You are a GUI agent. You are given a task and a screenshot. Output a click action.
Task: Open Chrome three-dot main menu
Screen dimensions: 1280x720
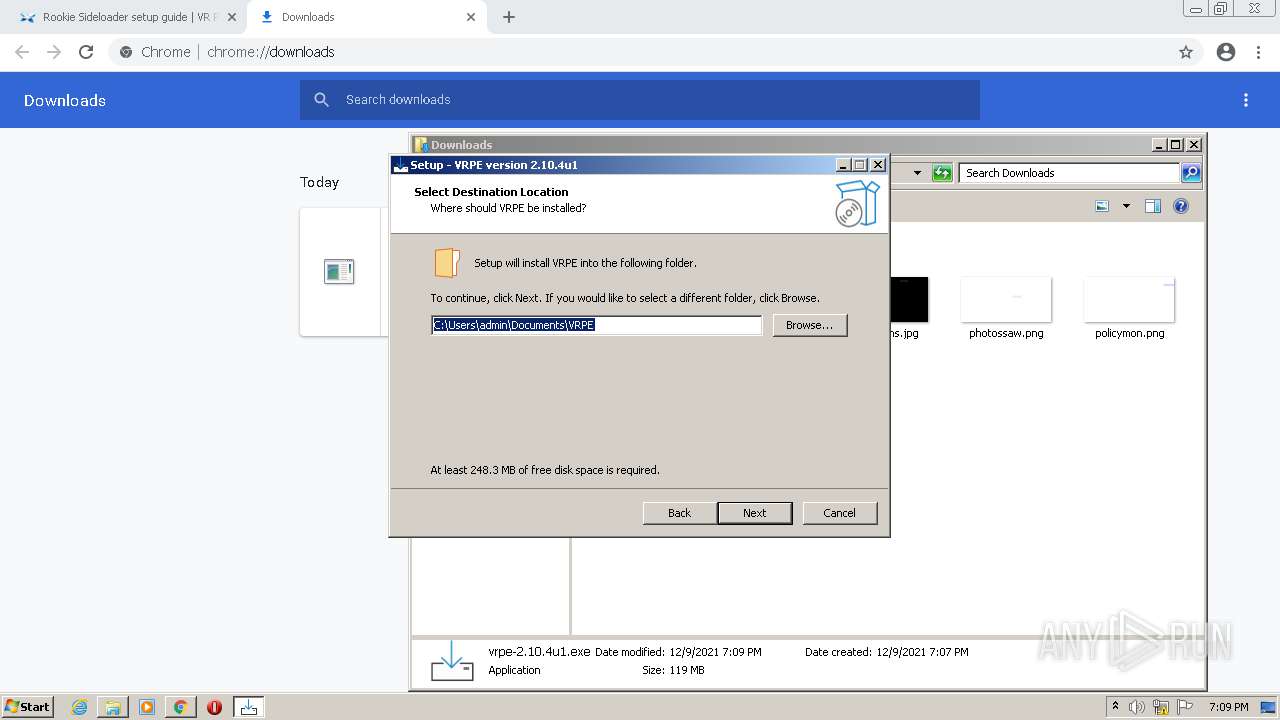tap(1258, 52)
